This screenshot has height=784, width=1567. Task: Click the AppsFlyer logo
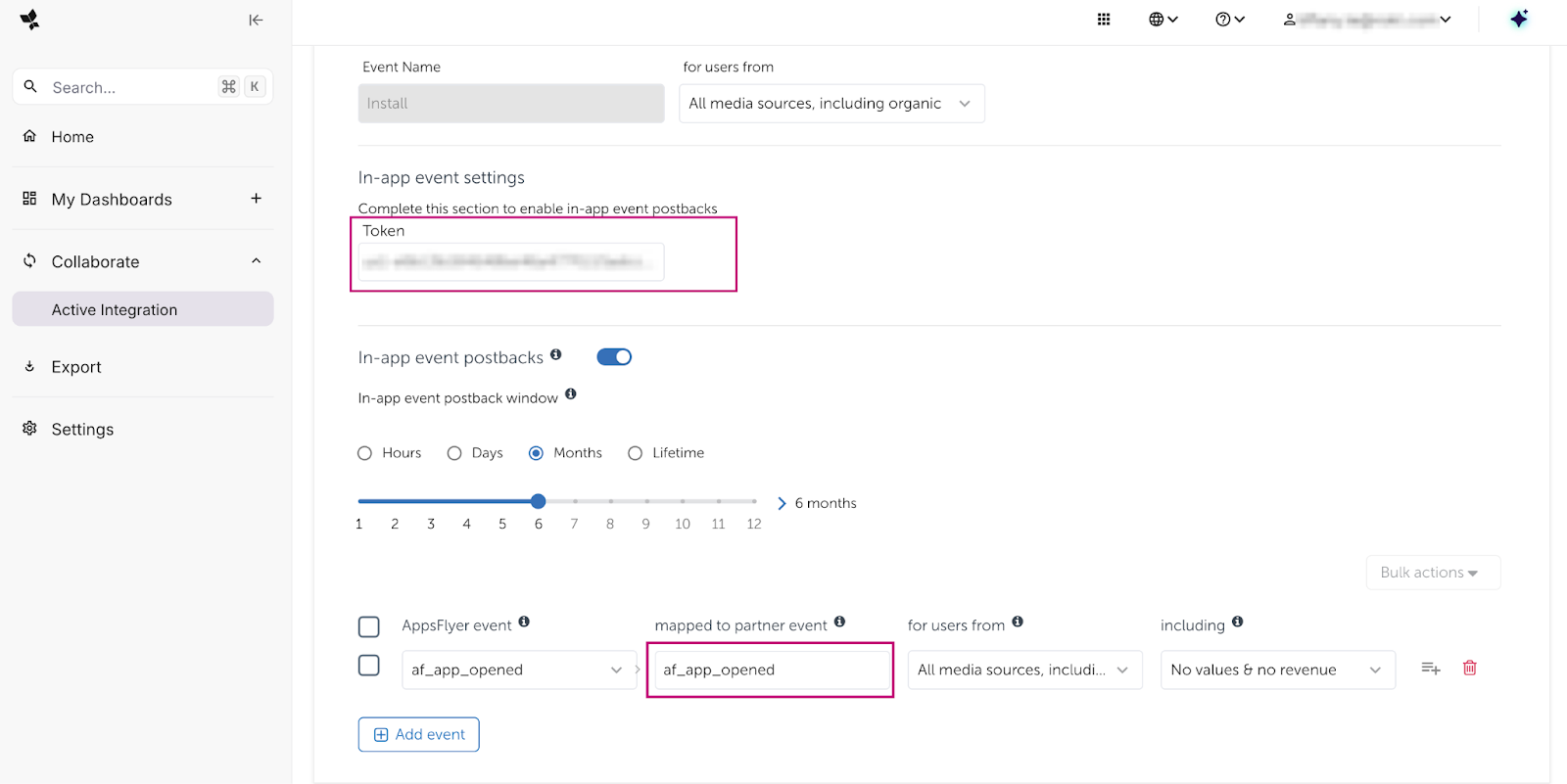coord(30,20)
